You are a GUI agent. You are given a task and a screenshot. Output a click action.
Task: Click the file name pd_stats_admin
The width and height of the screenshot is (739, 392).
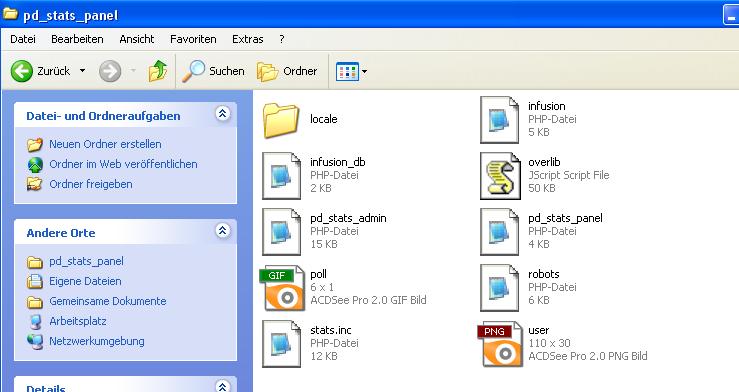click(348, 218)
